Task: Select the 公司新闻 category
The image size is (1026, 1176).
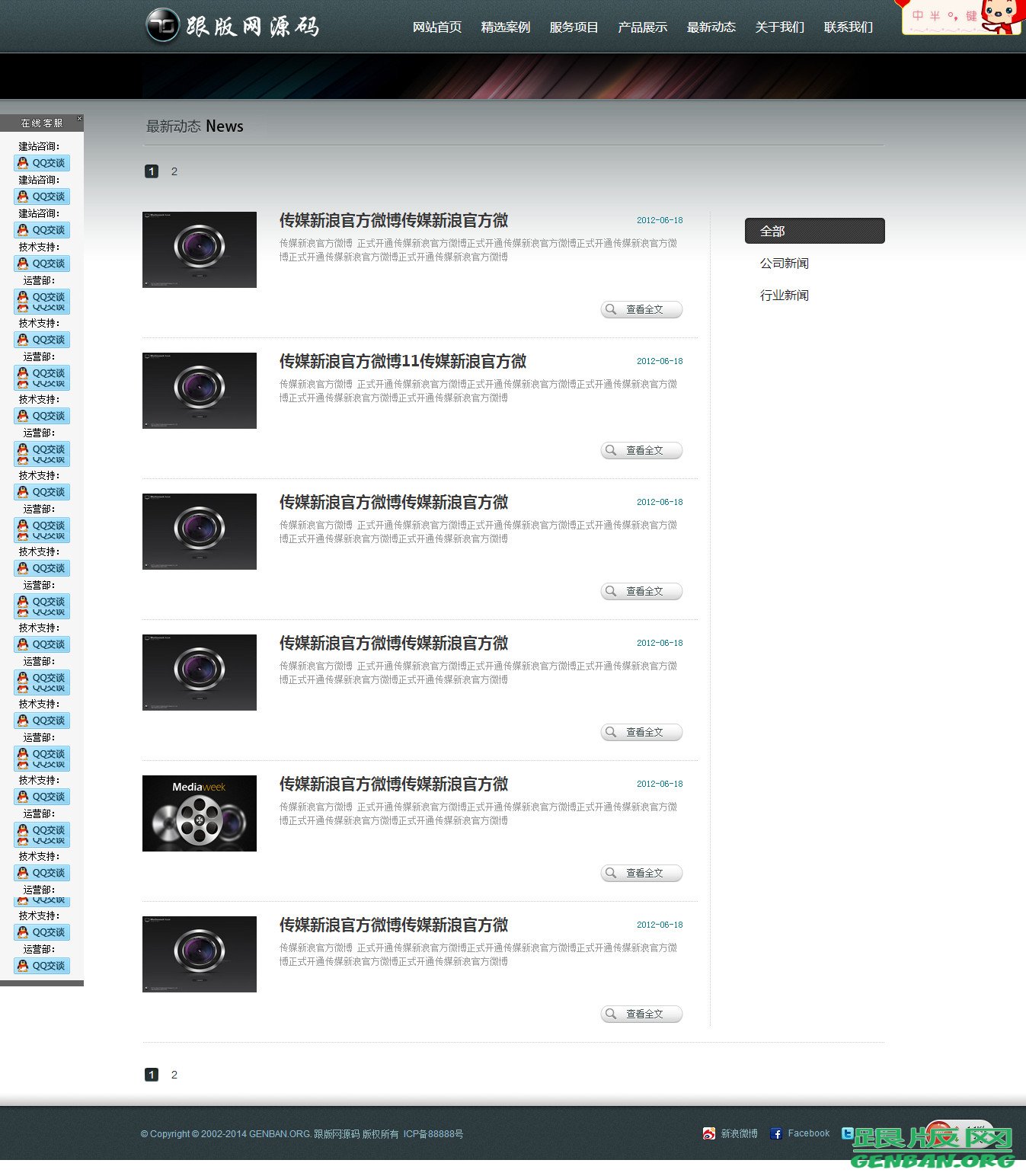Action: pos(785,264)
